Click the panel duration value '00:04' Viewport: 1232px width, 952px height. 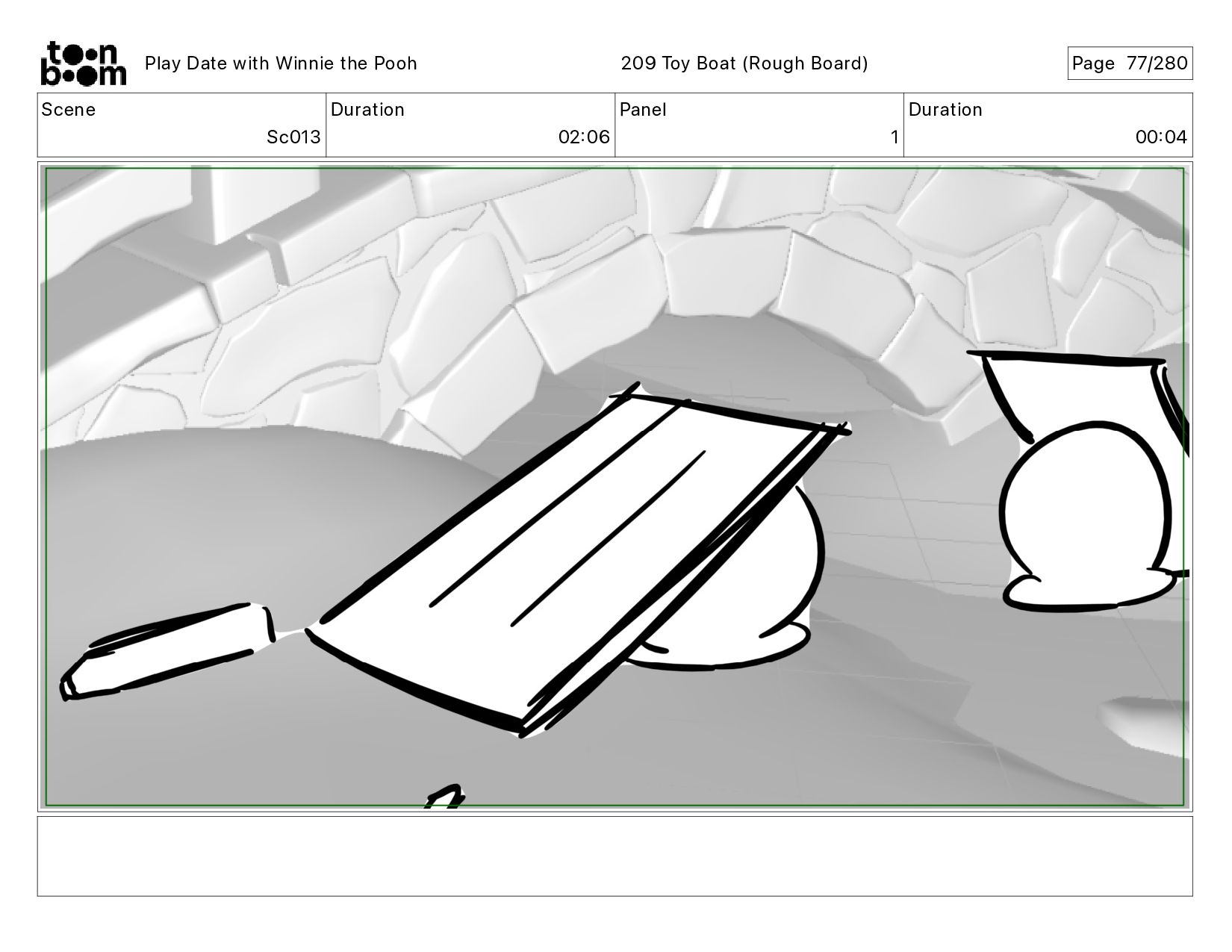1161,137
